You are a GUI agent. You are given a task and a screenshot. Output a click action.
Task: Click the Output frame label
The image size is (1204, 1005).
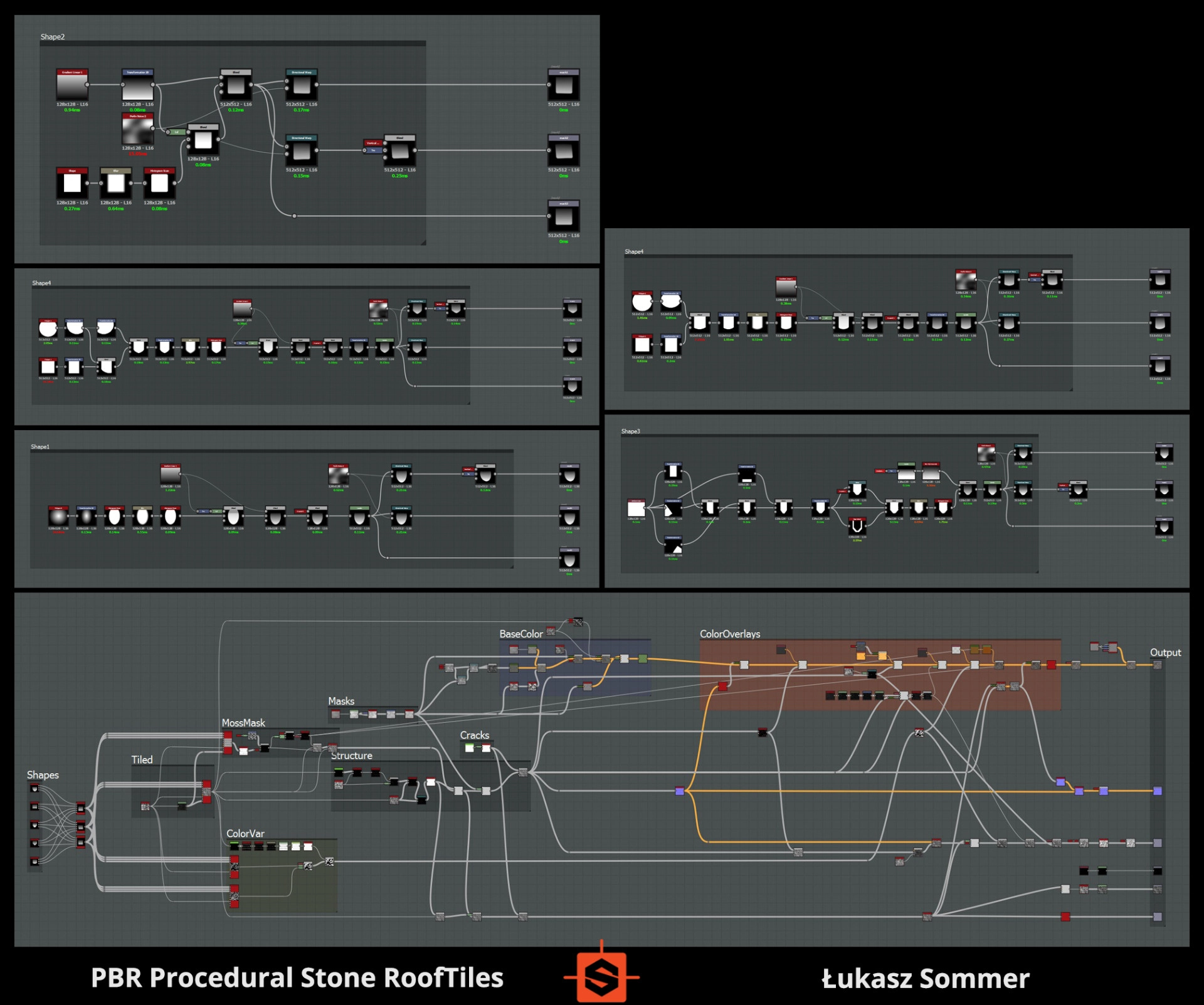point(1165,652)
